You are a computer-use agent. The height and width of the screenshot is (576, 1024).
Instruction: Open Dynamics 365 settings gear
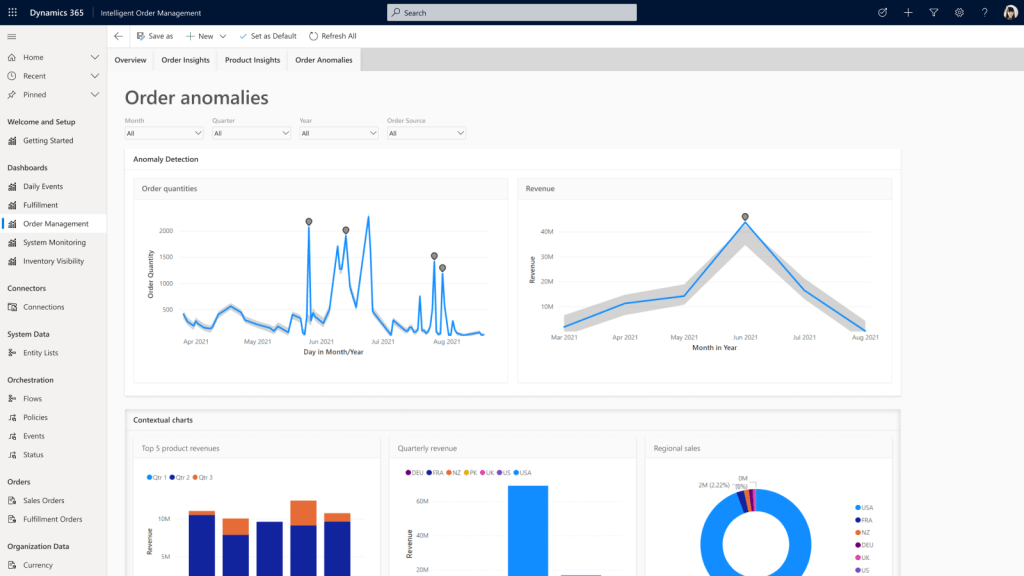pyautogui.click(x=960, y=13)
